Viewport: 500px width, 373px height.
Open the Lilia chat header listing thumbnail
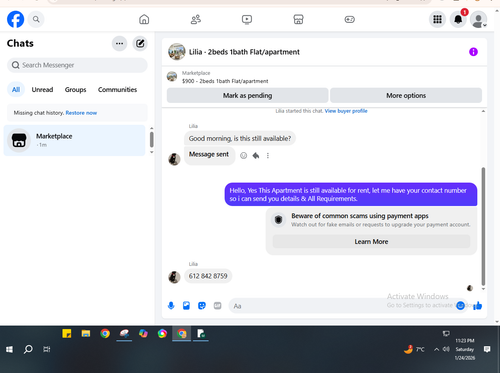(177, 52)
